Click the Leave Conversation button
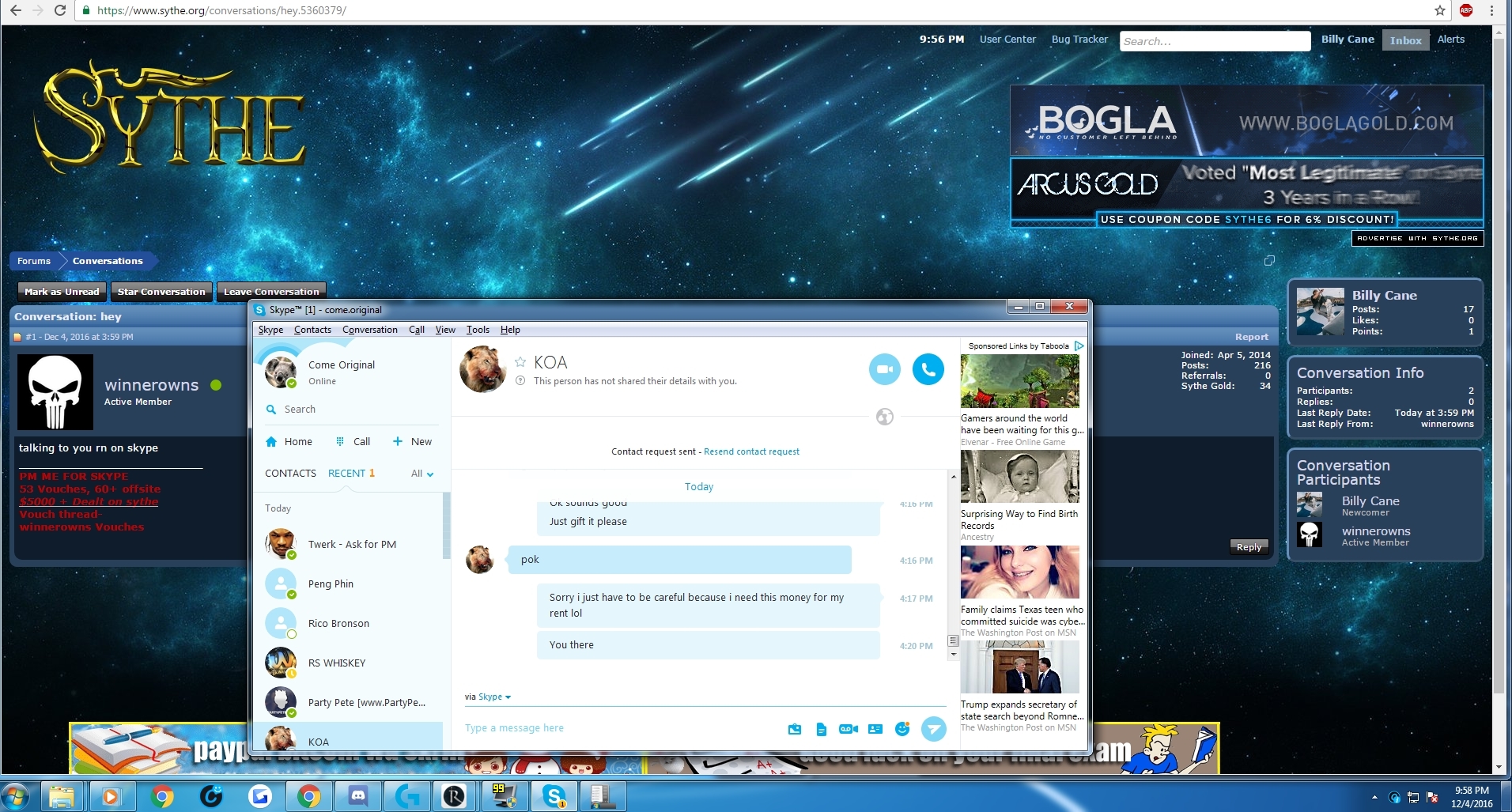 [x=271, y=292]
